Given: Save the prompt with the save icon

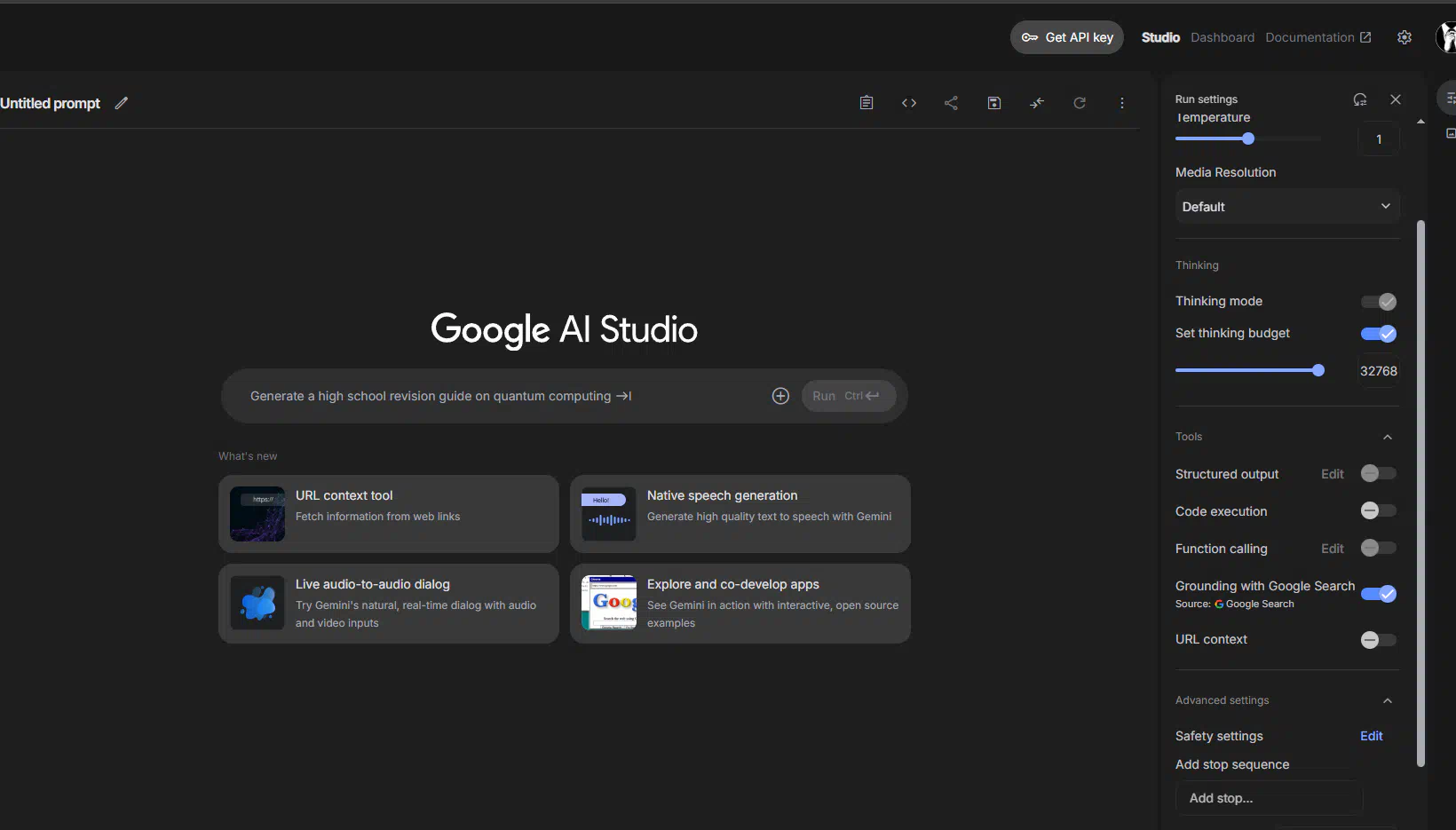Looking at the screenshot, I should pyautogui.click(x=994, y=103).
